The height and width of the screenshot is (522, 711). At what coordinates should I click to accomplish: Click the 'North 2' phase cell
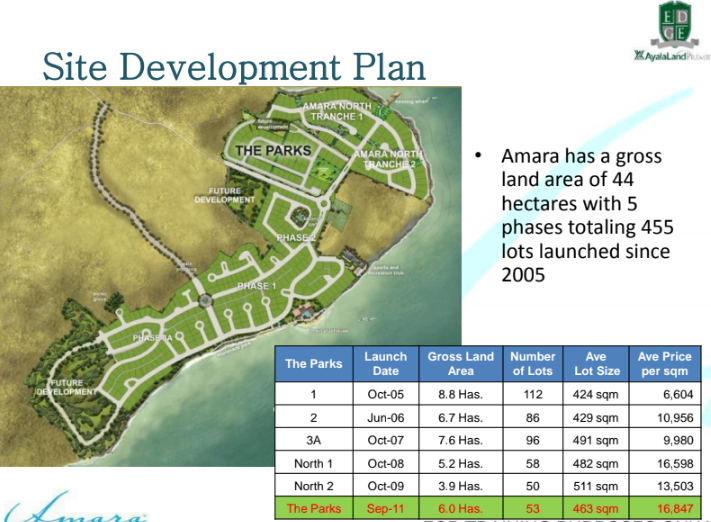pyautogui.click(x=314, y=486)
